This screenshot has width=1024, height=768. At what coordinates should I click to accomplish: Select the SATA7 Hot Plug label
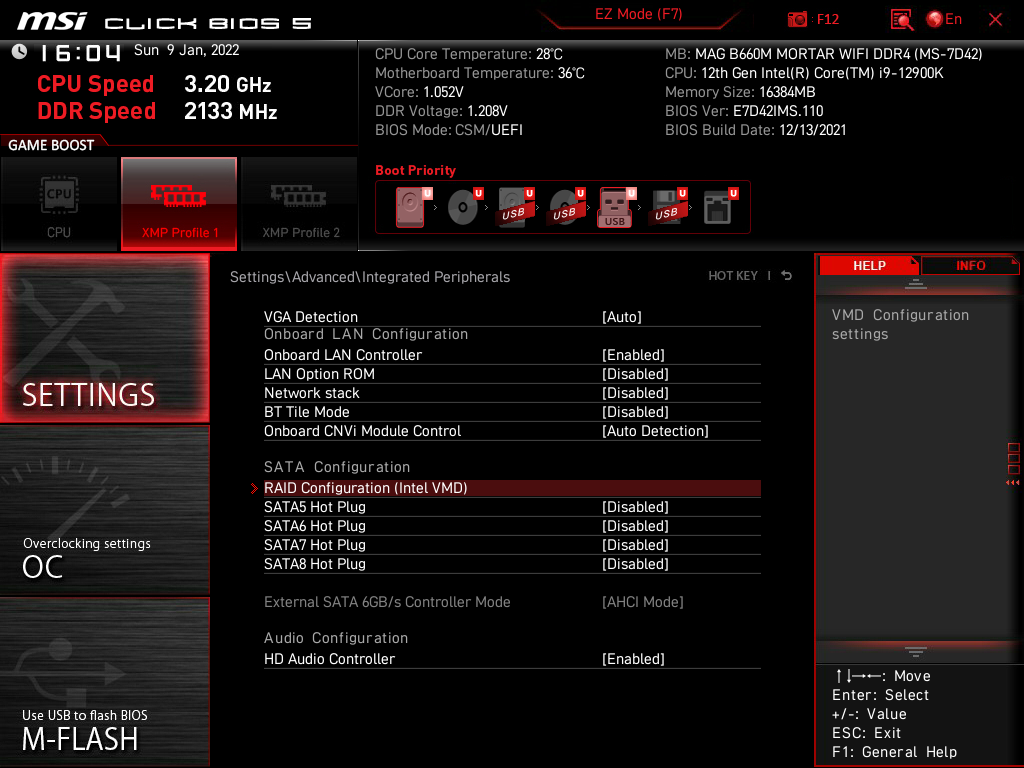pos(315,545)
